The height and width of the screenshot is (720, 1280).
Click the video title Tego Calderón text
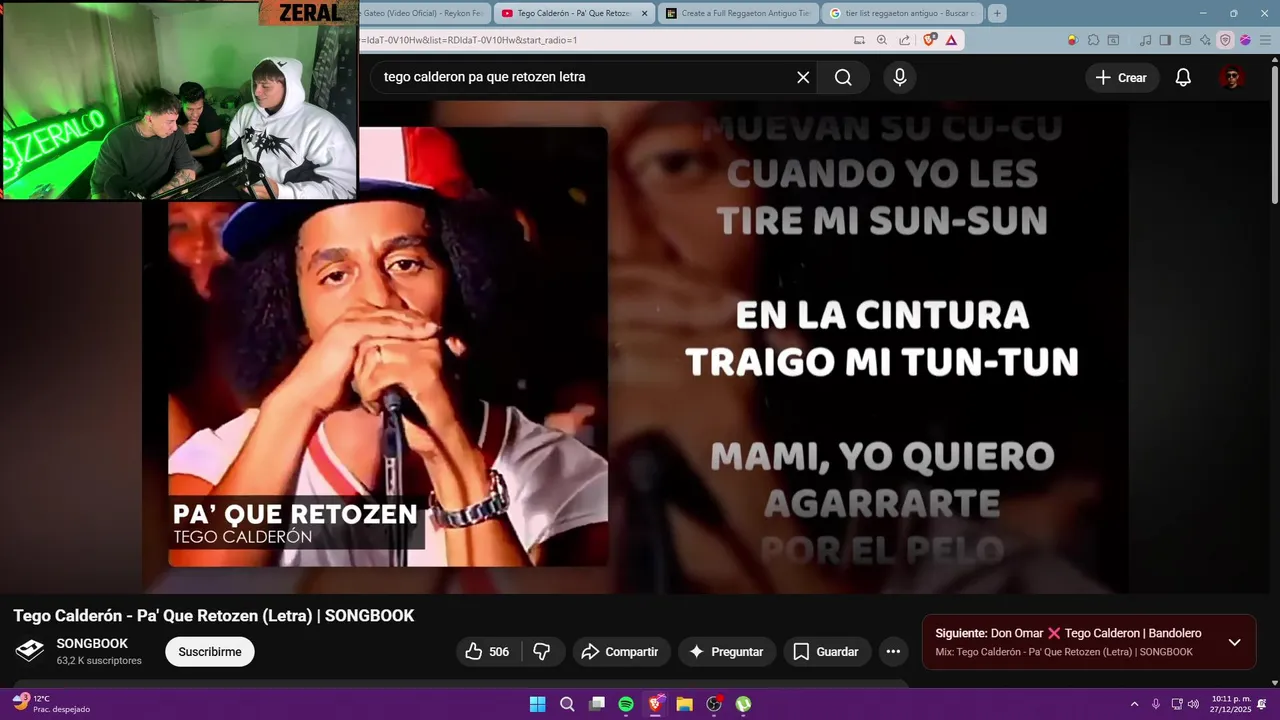tap(214, 616)
